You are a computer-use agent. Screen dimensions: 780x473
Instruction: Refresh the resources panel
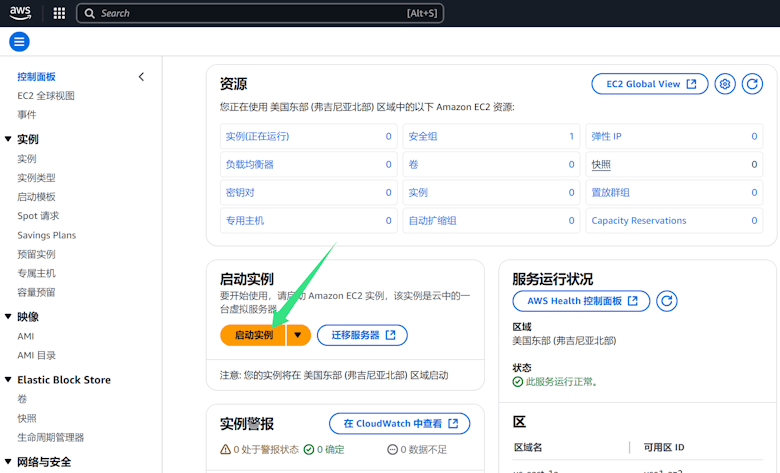[752, 84]
